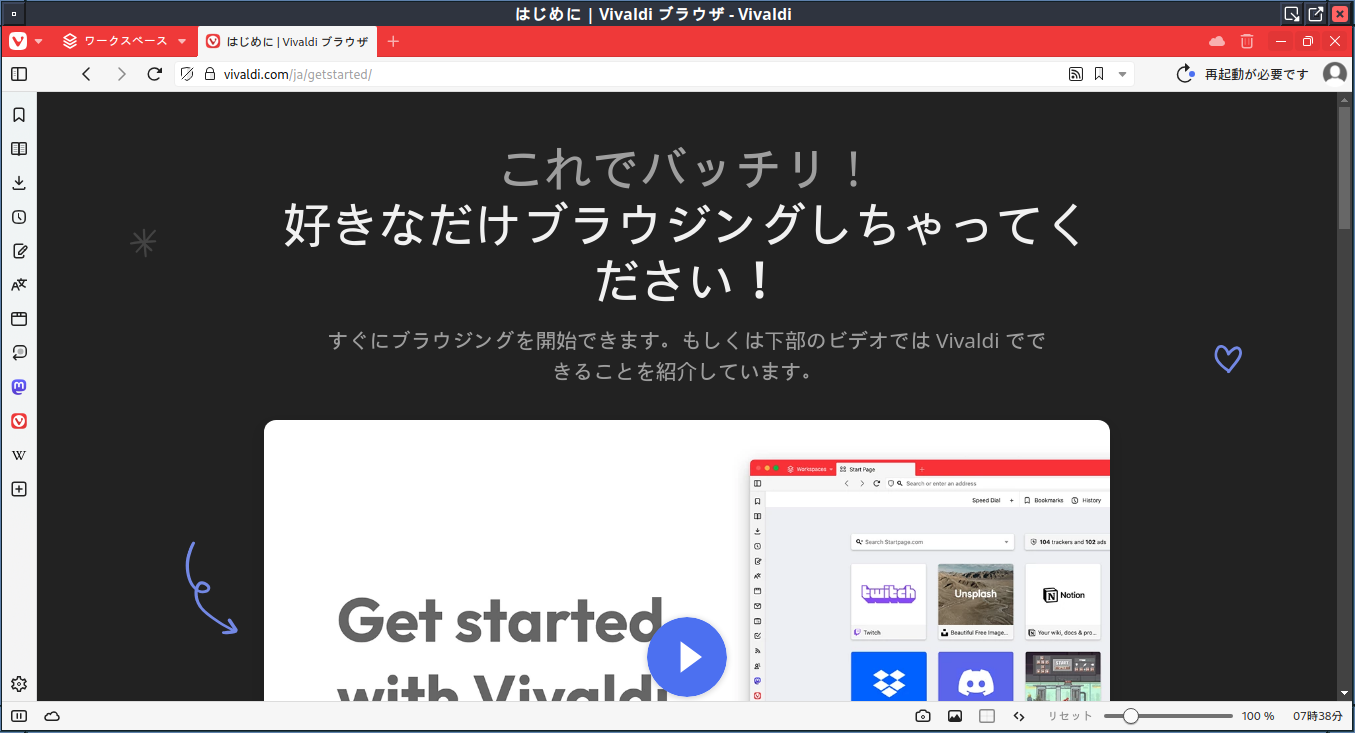
Task: Toggle the side panel visibility
Action: [x=19, y=74]
